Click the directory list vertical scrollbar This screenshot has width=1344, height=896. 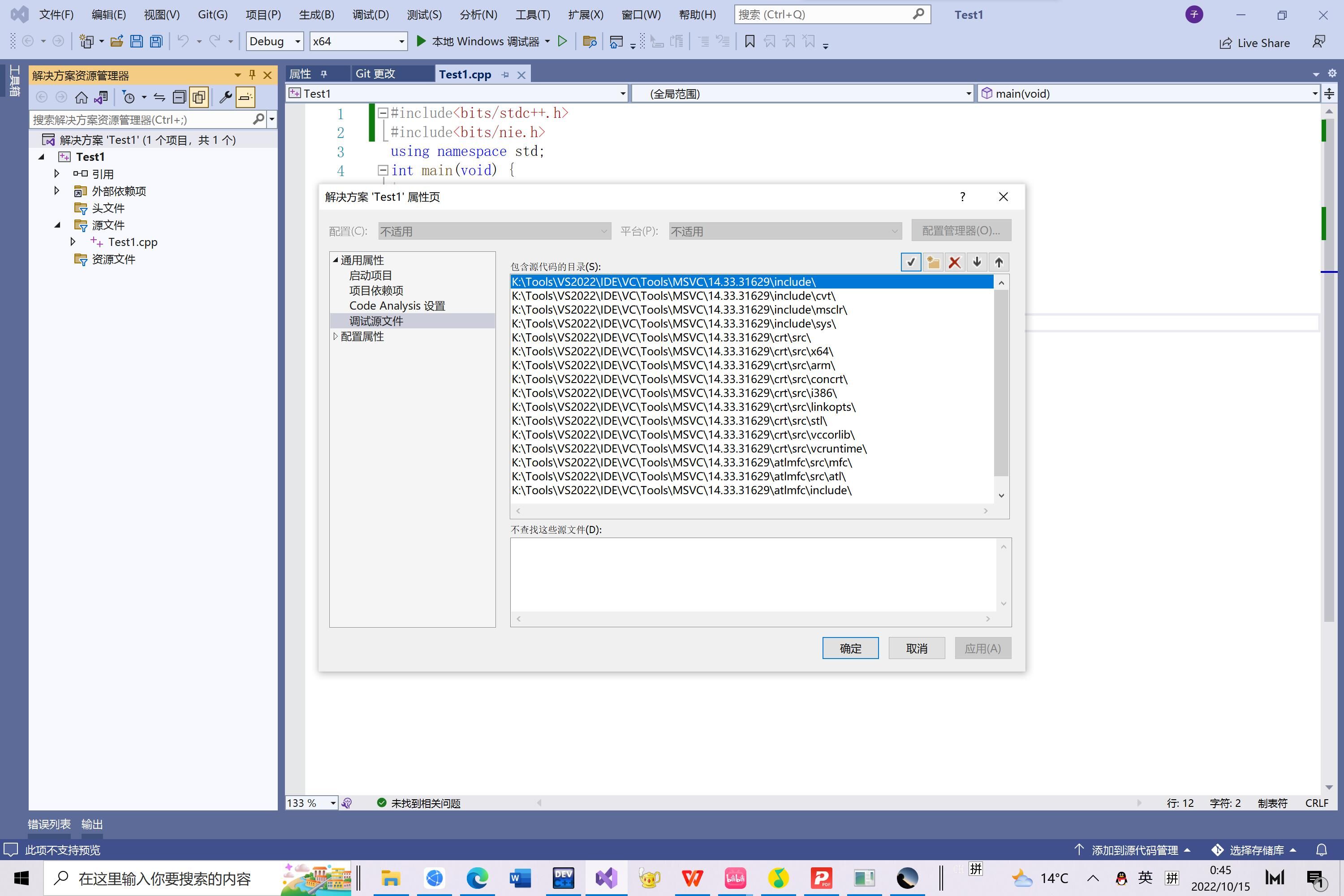tap(1000, 383)
